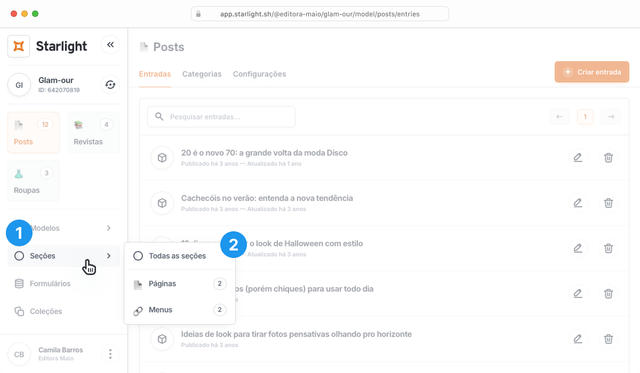Screen dimensions: 640x373
Task: Go to next page of entries
Action: pyautogui.click(x=611, y=117)
